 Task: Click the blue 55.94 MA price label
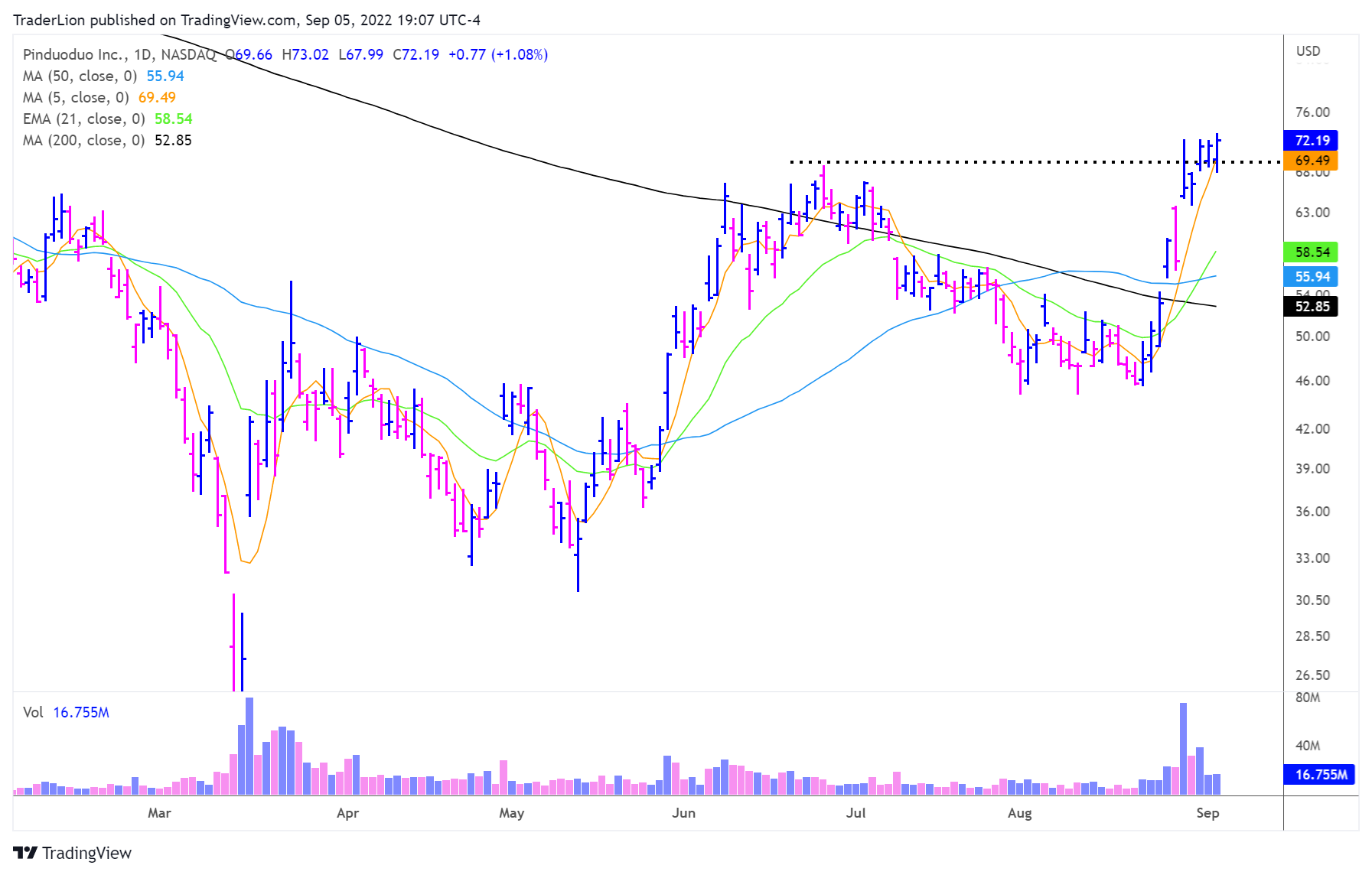pos(1312,277)
